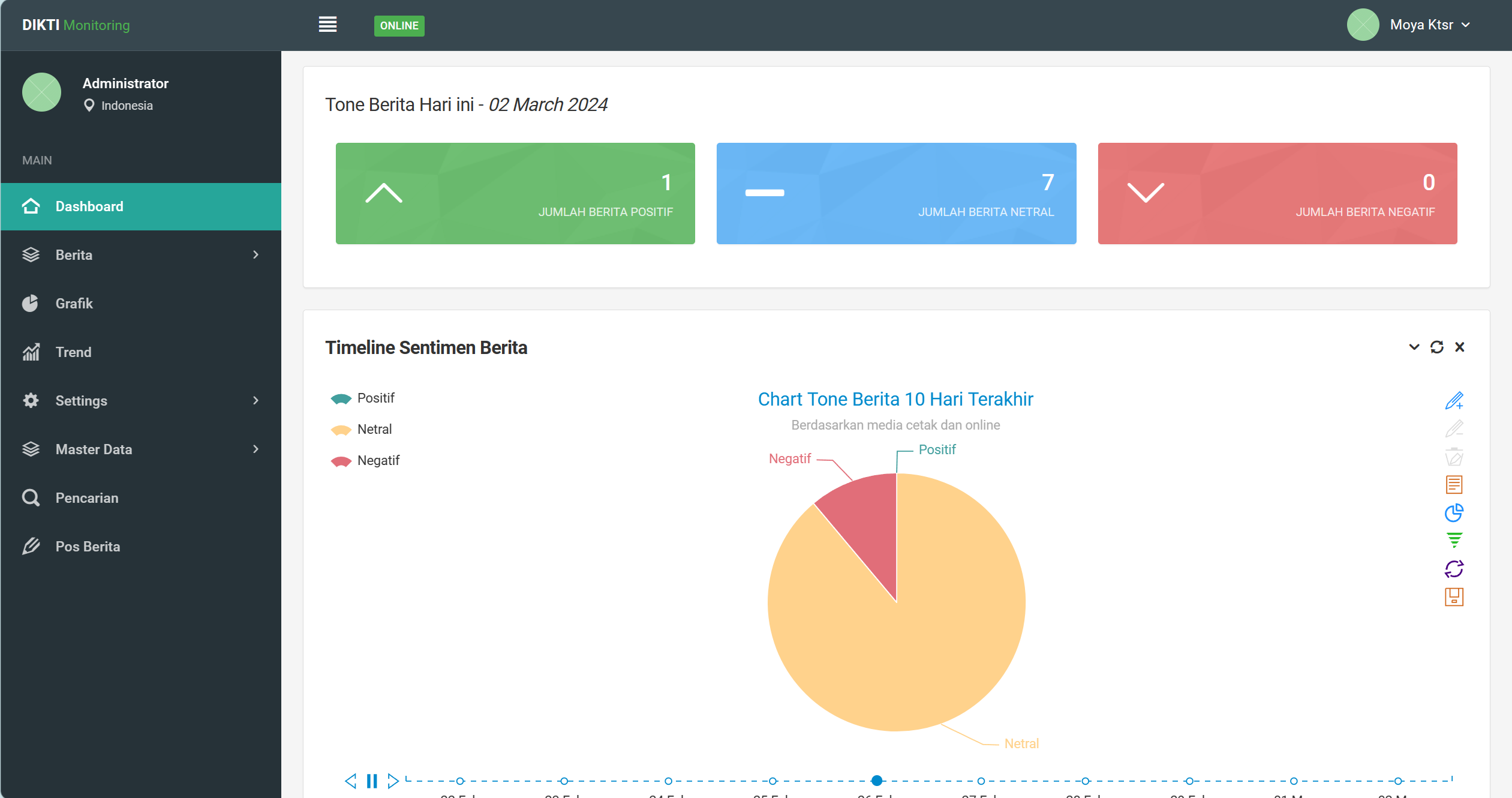Open the chart data view icon

(x=1454, y=484)
